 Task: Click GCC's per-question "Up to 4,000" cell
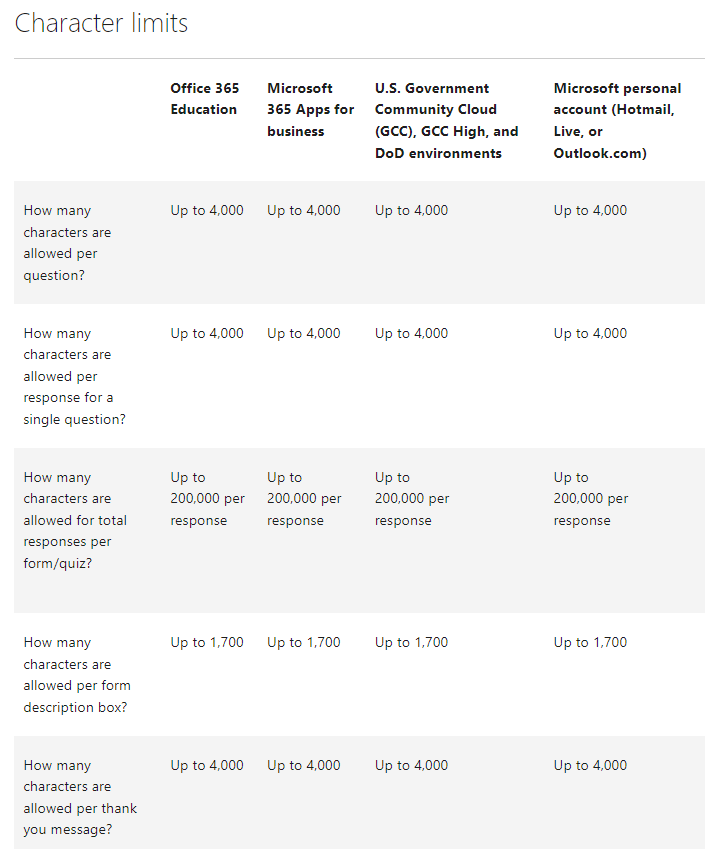pyautogui.click(x=411, y=211)
